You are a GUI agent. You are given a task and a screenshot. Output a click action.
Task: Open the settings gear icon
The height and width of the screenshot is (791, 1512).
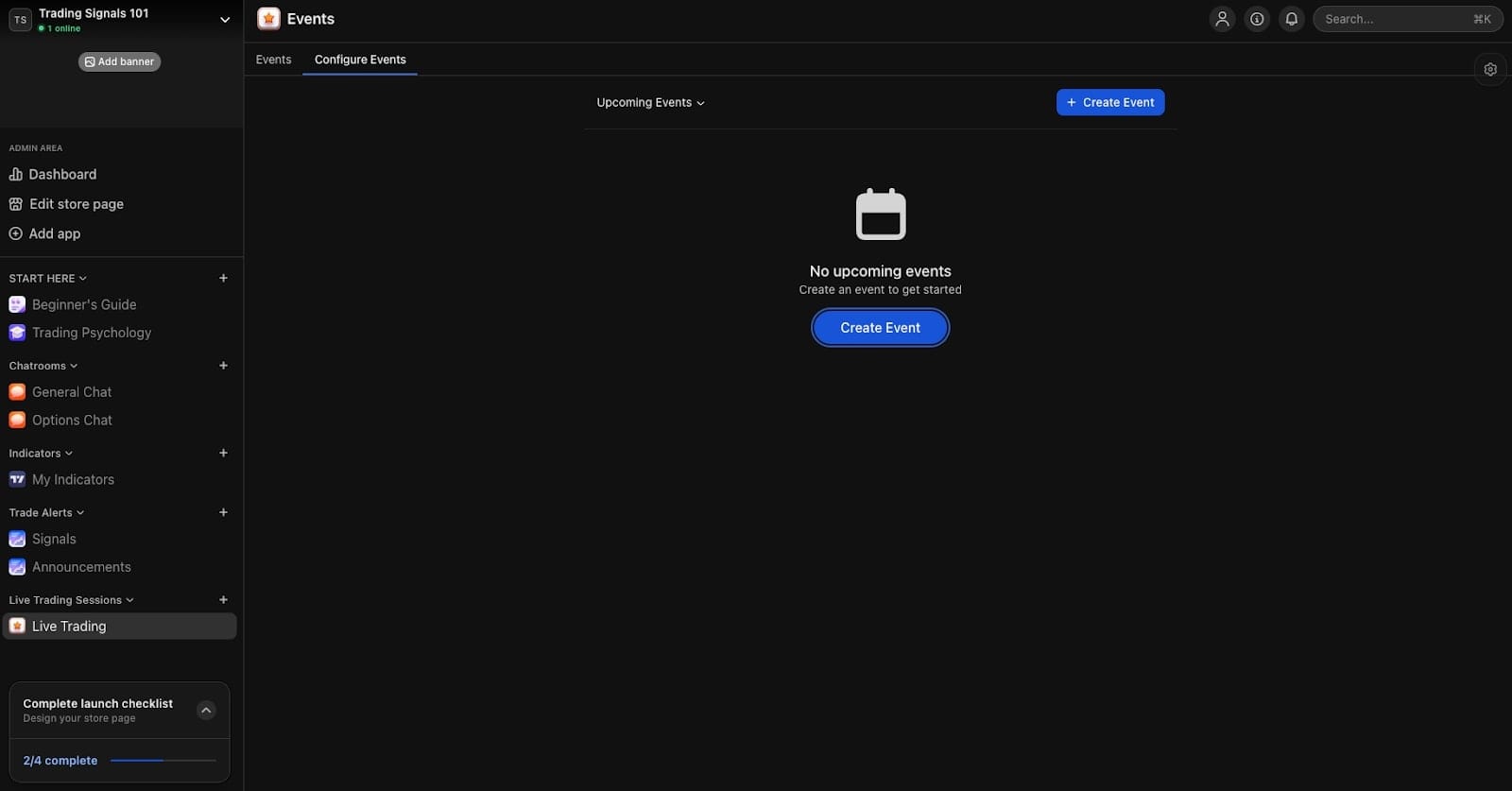1490,69
